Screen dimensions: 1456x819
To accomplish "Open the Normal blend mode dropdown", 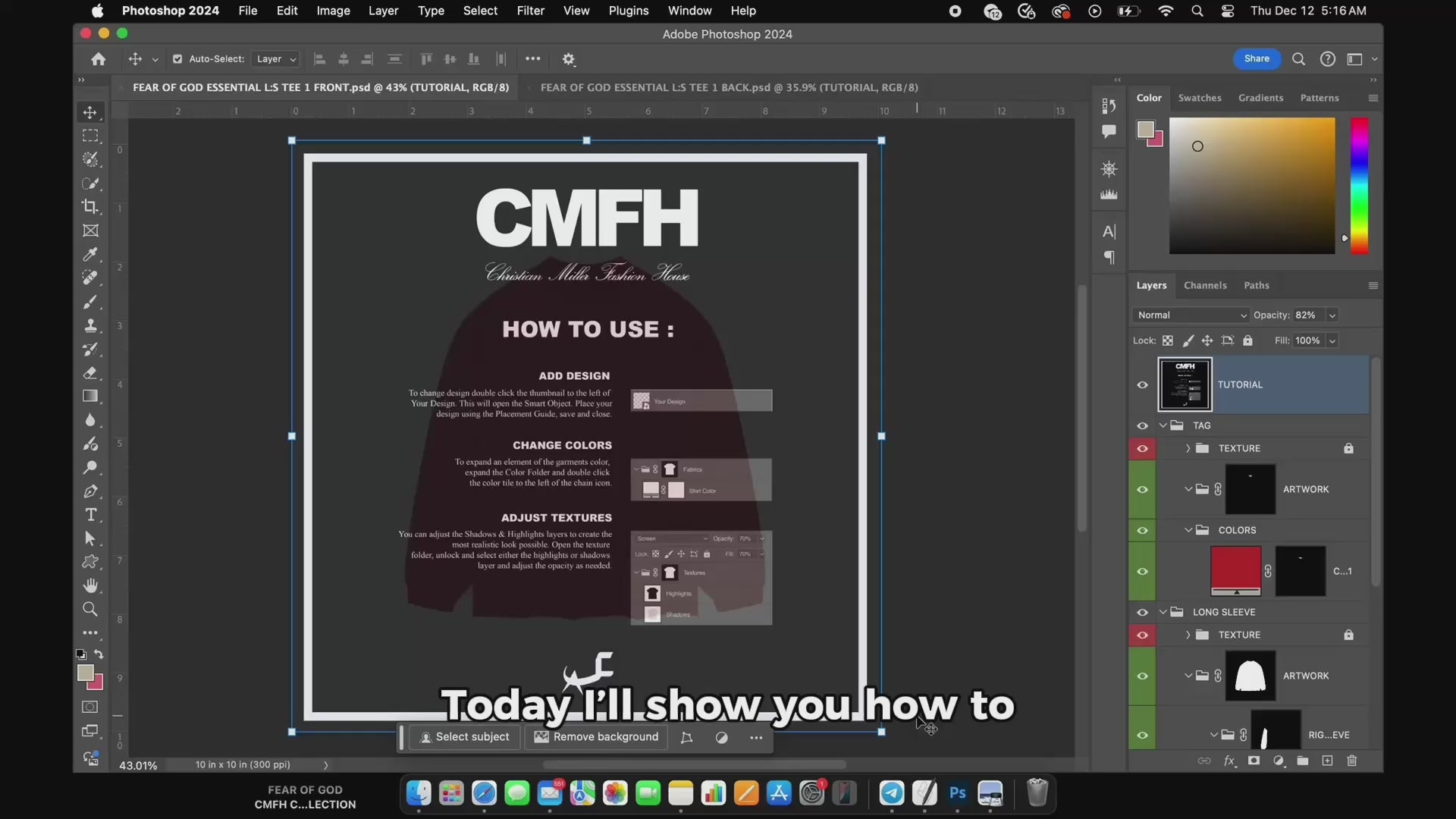I will click(x=1190, y=315).
